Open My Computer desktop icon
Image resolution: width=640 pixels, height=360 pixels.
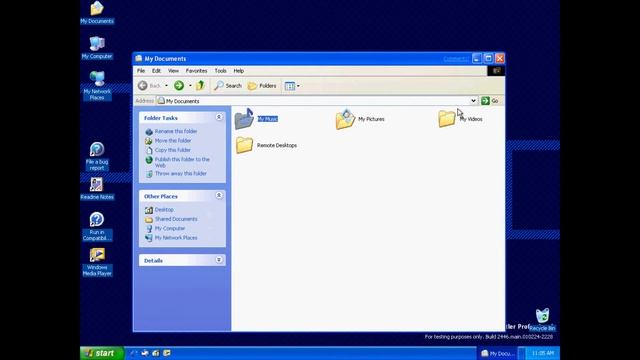pos(97,48)
